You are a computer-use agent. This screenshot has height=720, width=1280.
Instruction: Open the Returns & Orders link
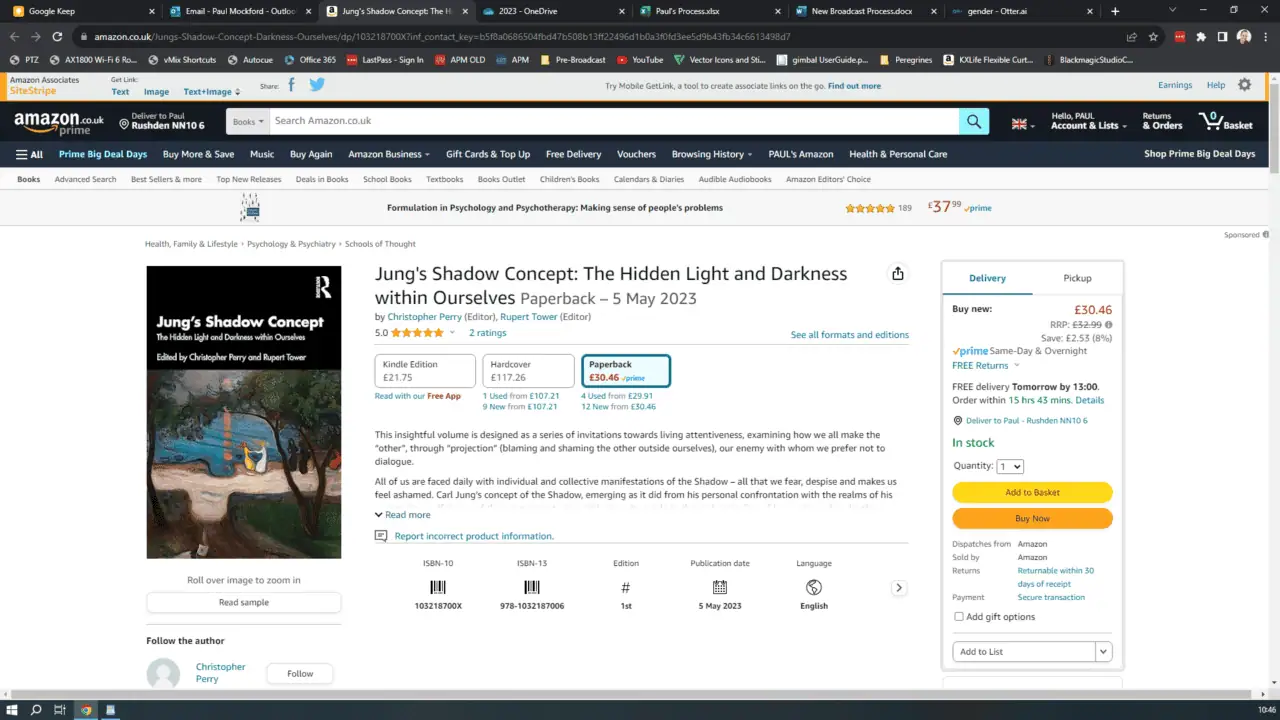[1162, 121]
